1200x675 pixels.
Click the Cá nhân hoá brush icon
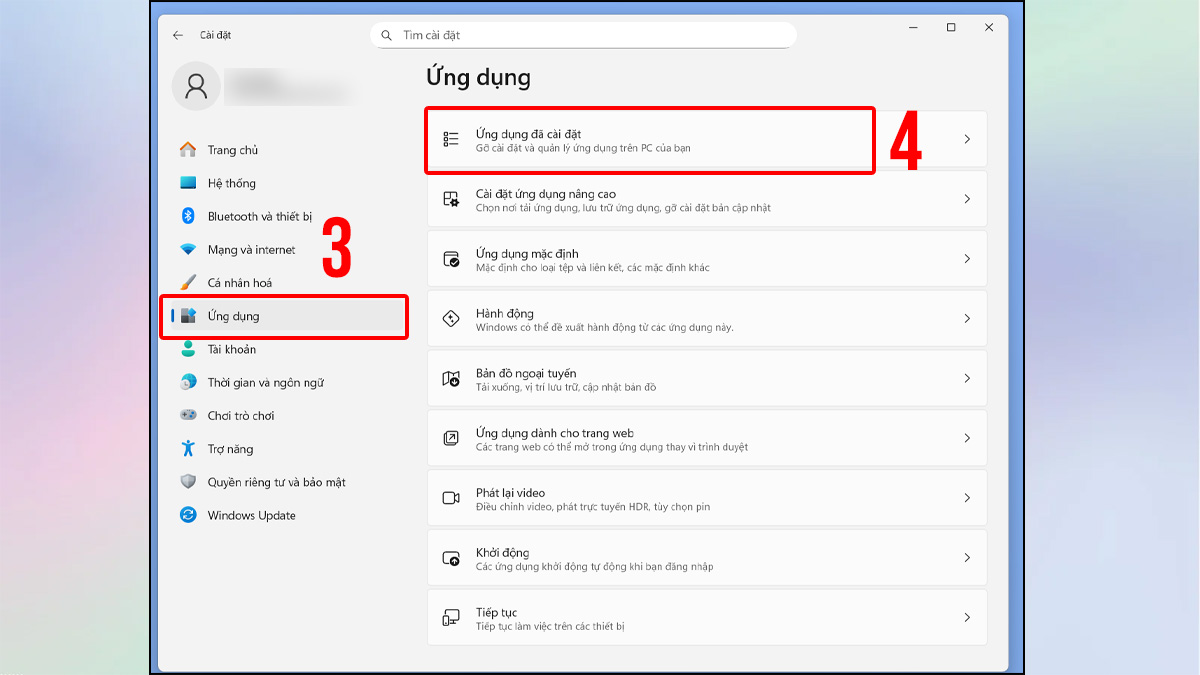pos(188,283)
